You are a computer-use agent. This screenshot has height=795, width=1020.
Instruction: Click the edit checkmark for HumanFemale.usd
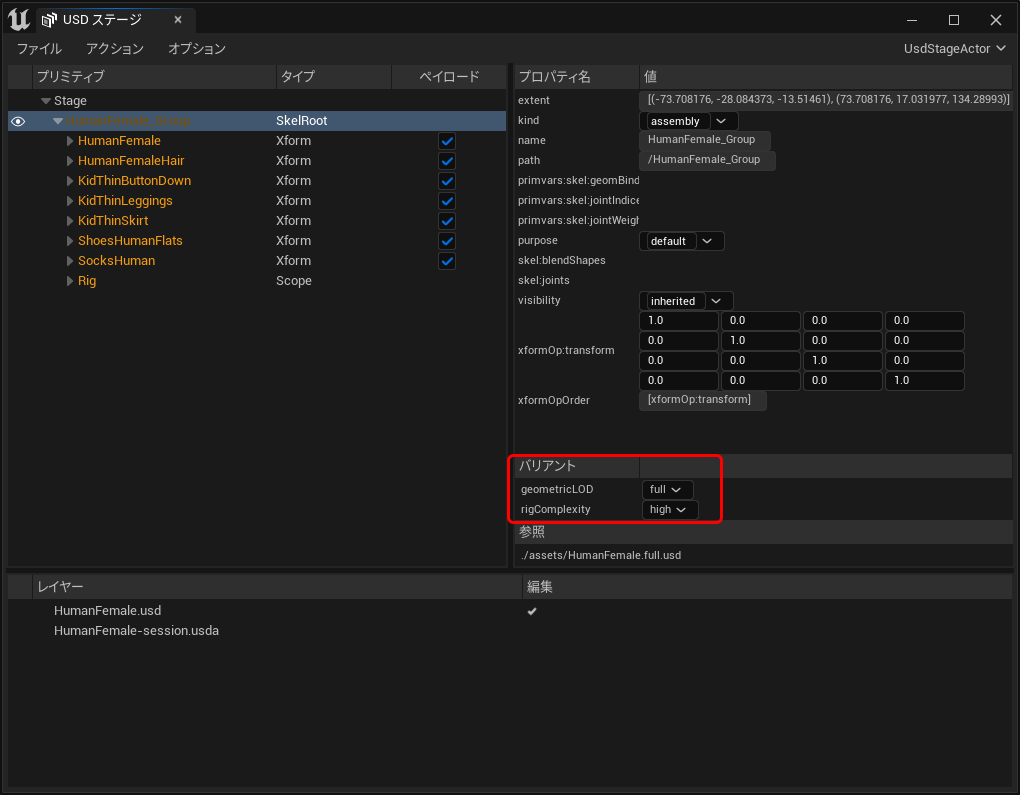click(x=532, y=611)
